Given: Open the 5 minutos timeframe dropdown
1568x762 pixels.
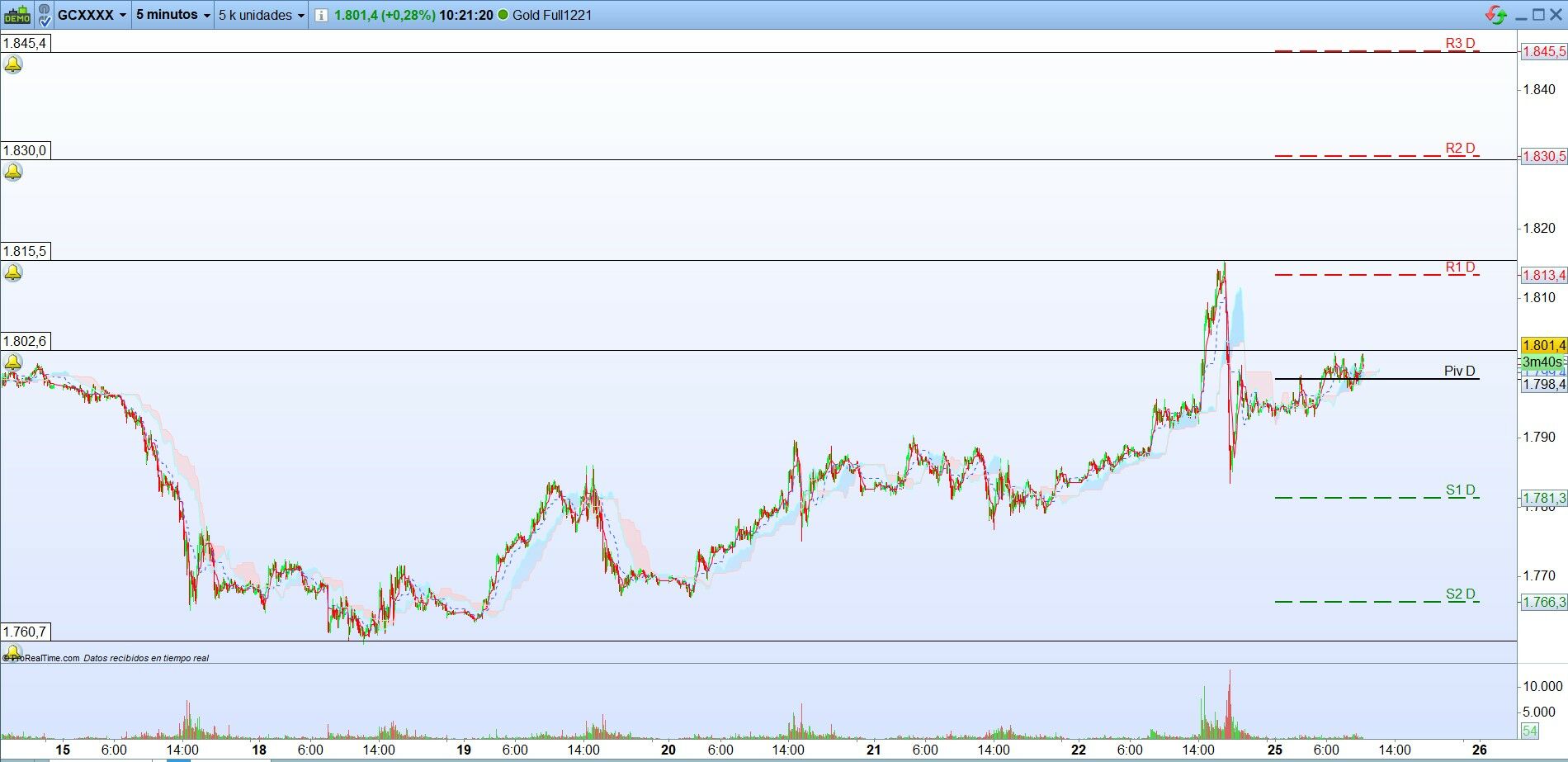Looking at the screenshot, I should 172,15.
